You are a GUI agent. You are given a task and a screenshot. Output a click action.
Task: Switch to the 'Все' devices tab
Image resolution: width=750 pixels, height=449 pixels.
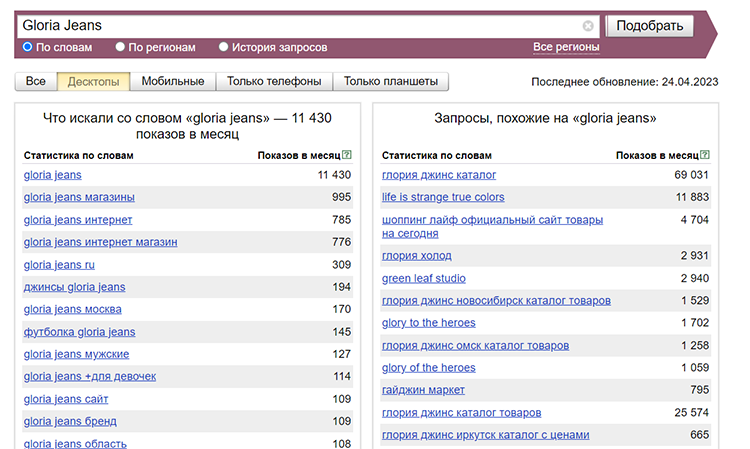(35, 82)
